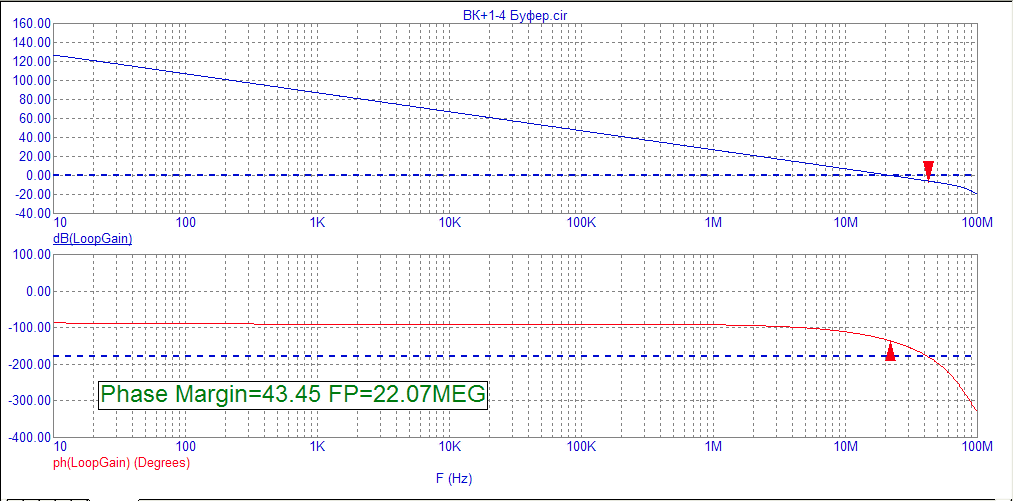Click the 20.00 tick on the gain axis

(35, 156)
